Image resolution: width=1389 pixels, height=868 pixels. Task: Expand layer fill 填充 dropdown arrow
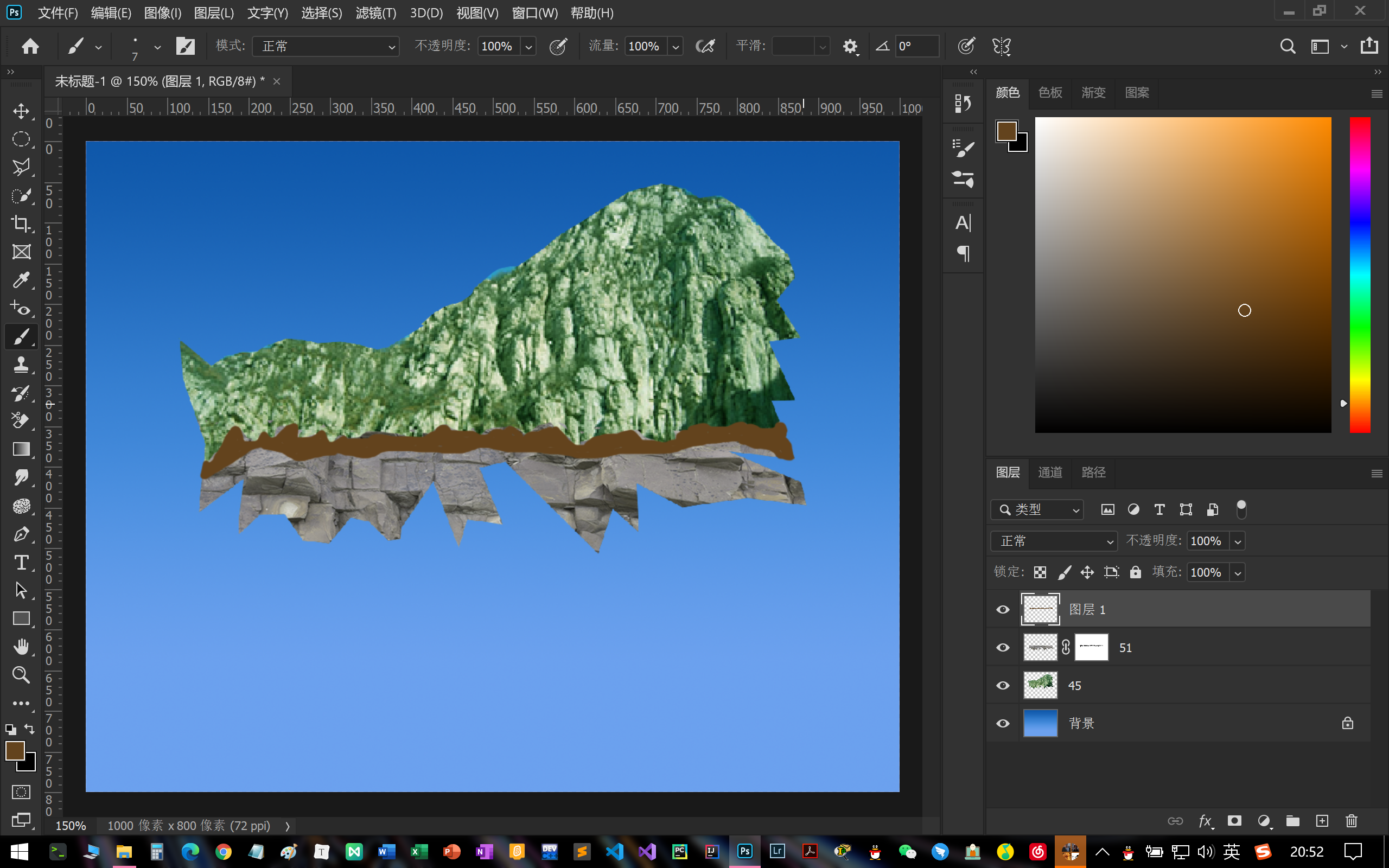coord(1238,572)
